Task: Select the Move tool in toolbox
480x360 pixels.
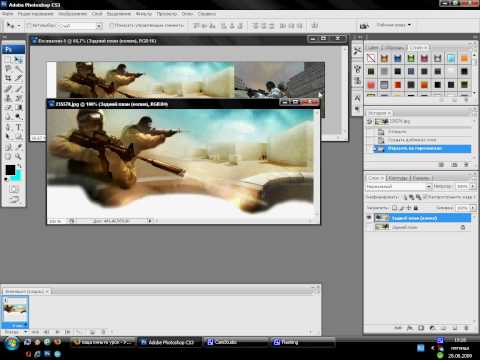Action: [19, 60]
